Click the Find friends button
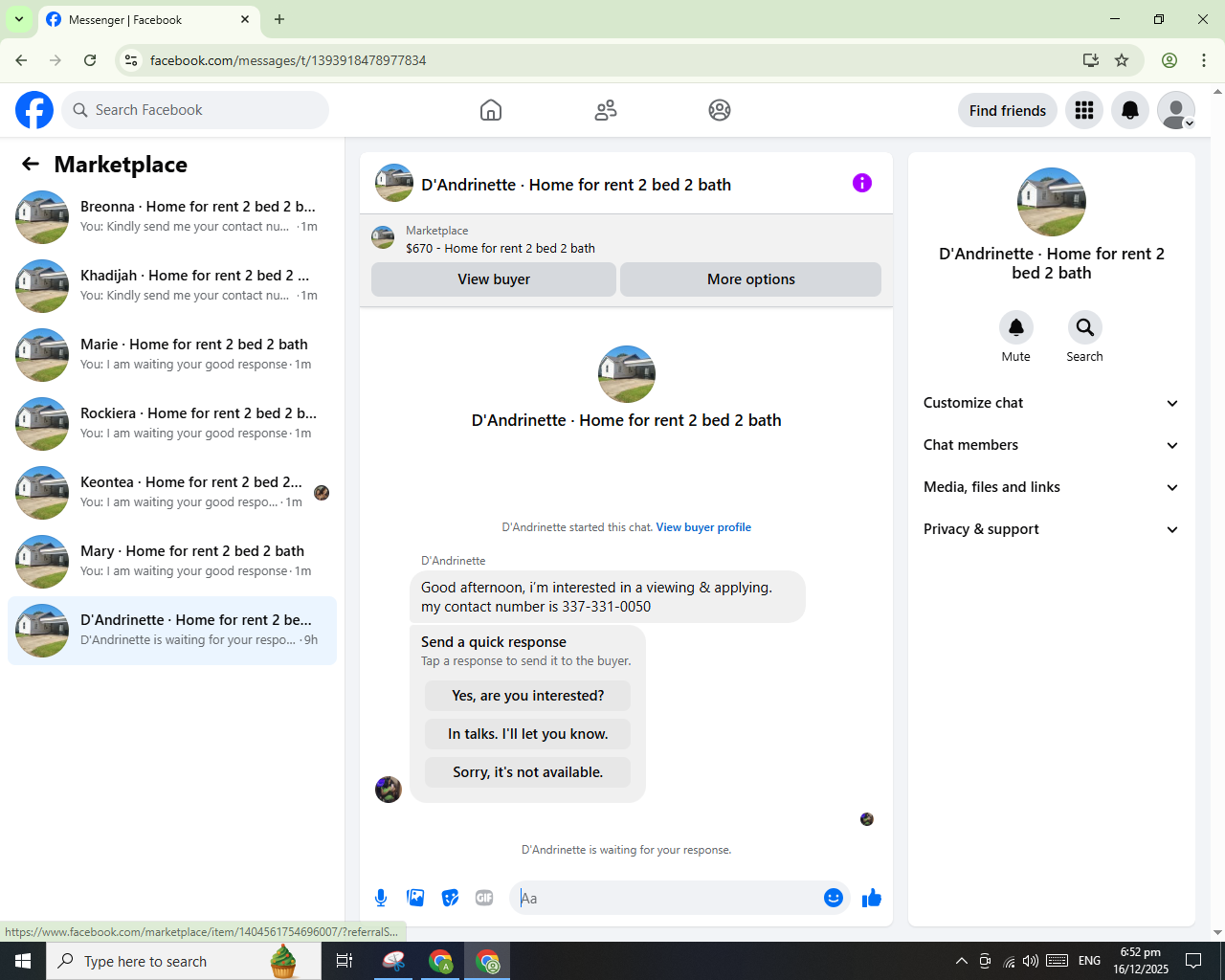The width and height of the screenshot is (1225, 980). 1008,110
